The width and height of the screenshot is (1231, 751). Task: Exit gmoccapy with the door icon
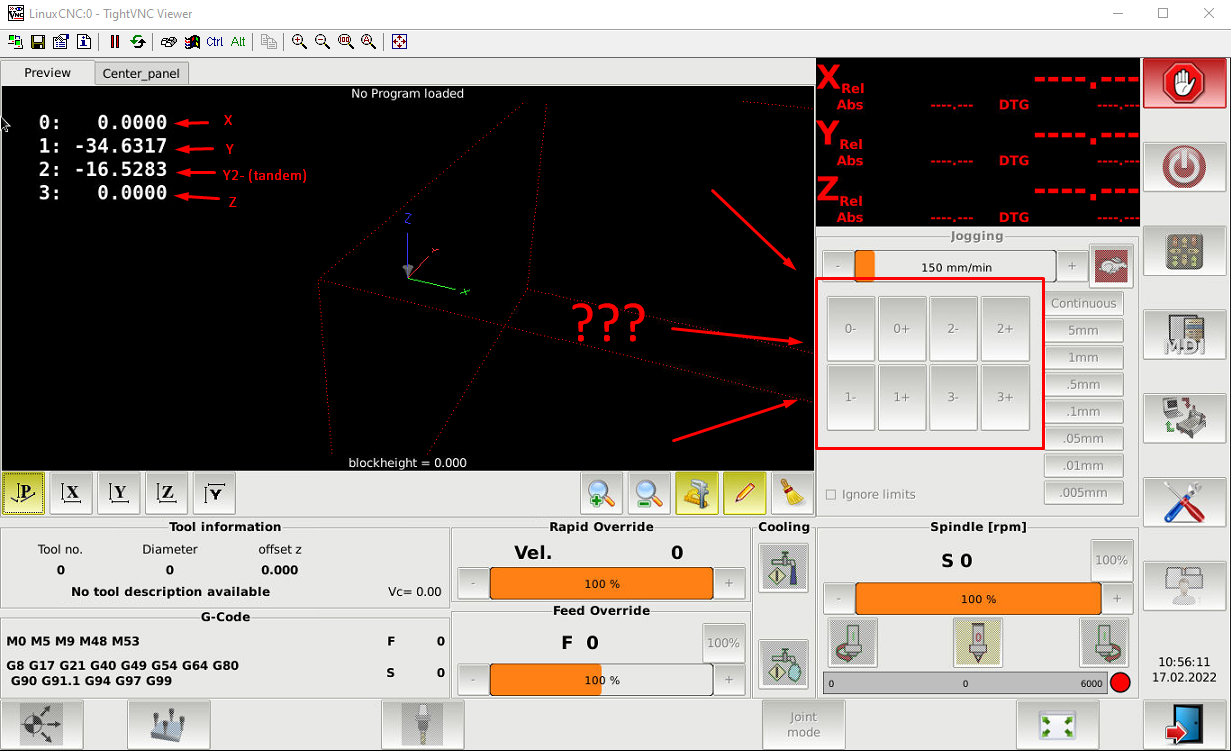[x=1185, y=725]
